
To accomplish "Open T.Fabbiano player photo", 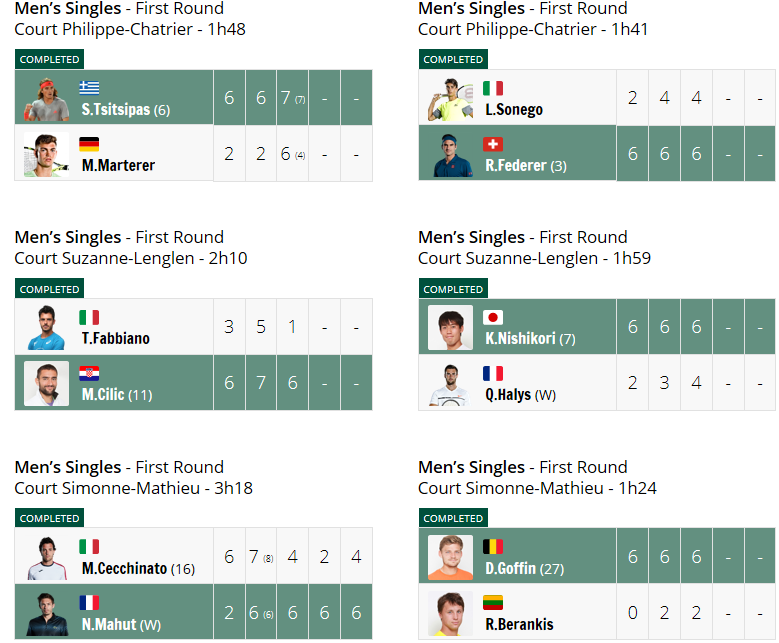I will (47, 327).
